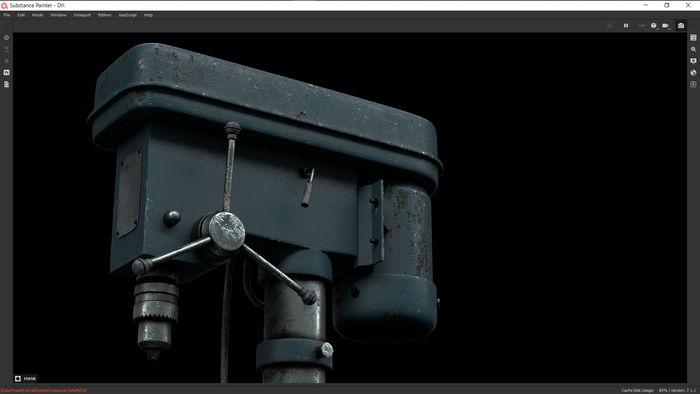Click the magnifier search icon in right dock

point(693,50)
